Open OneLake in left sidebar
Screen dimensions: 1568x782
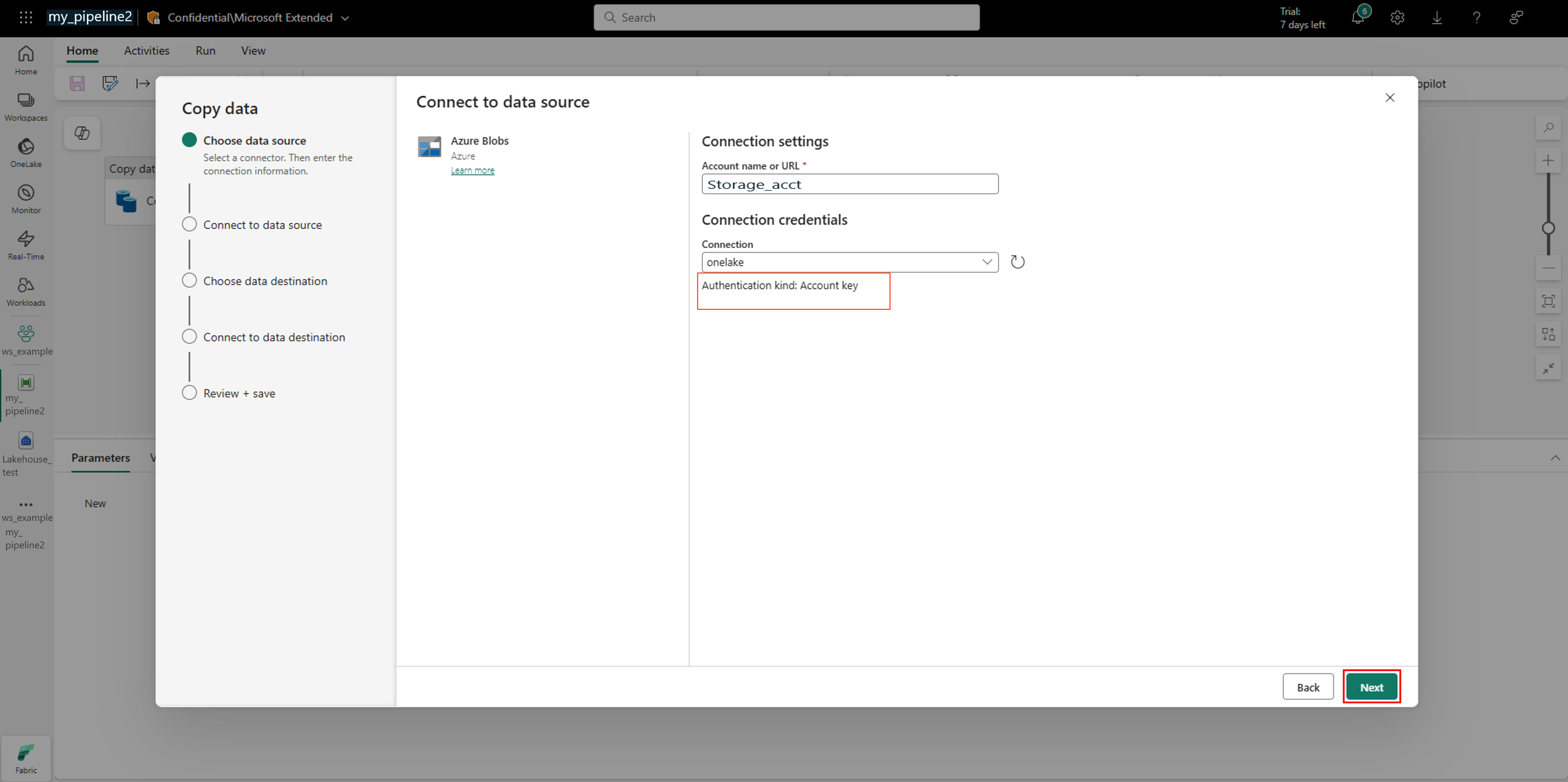pos(26,152)
